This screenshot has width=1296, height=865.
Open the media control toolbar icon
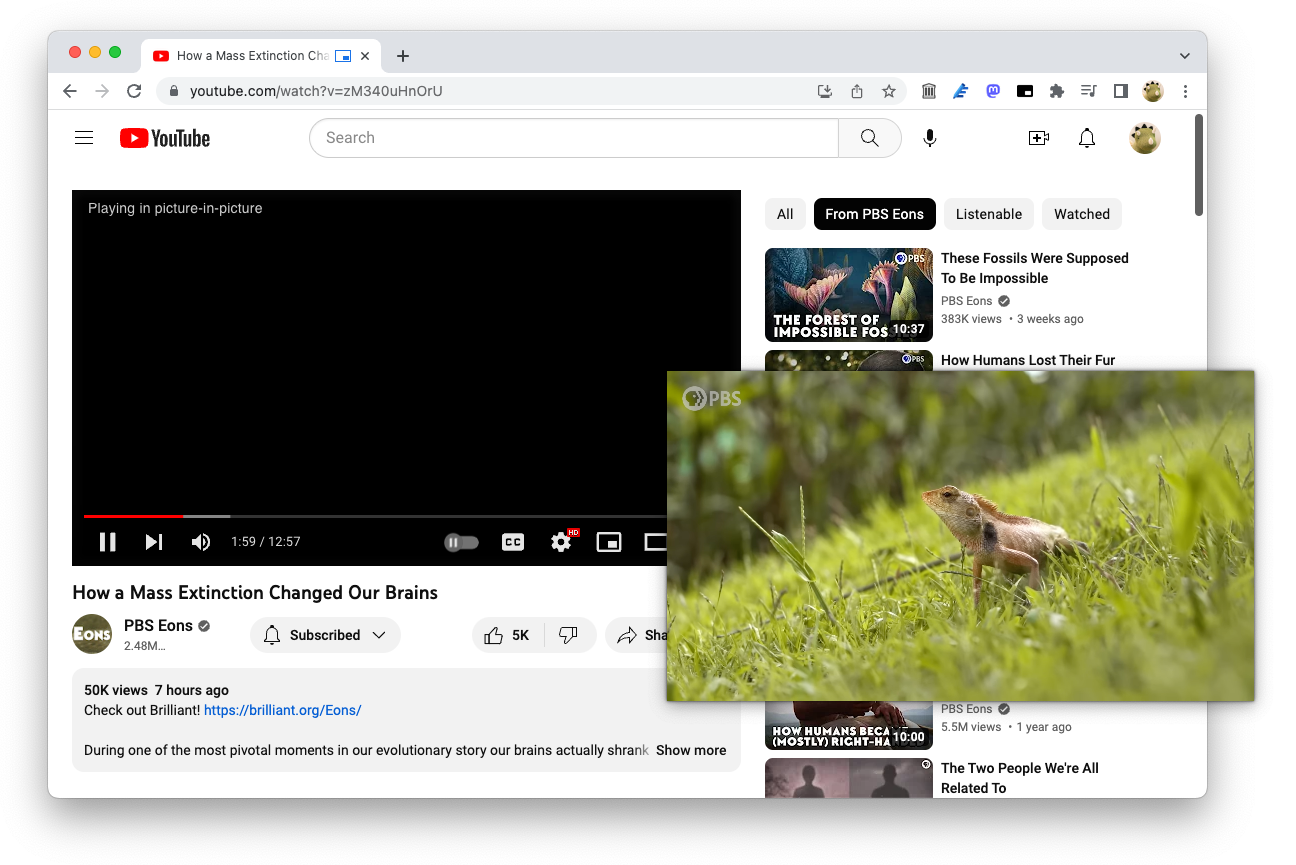(x=1089, y=91)
